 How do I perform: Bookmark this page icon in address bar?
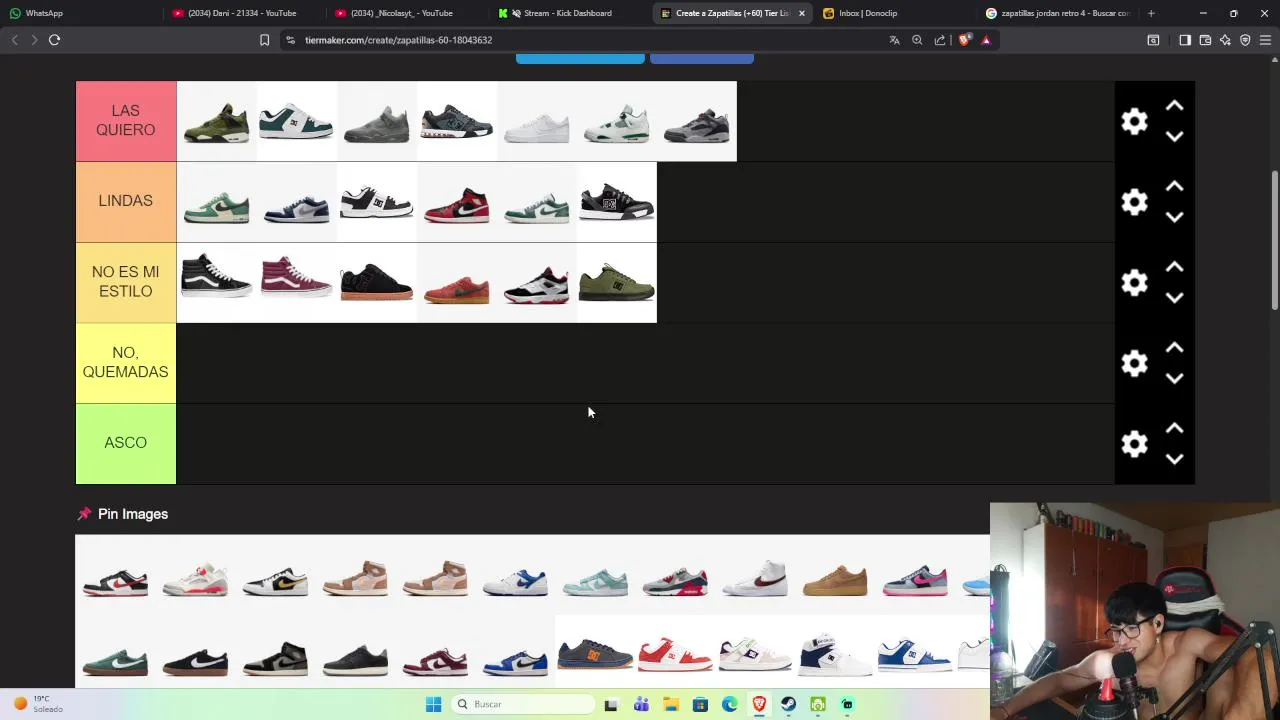coord(264,40)
